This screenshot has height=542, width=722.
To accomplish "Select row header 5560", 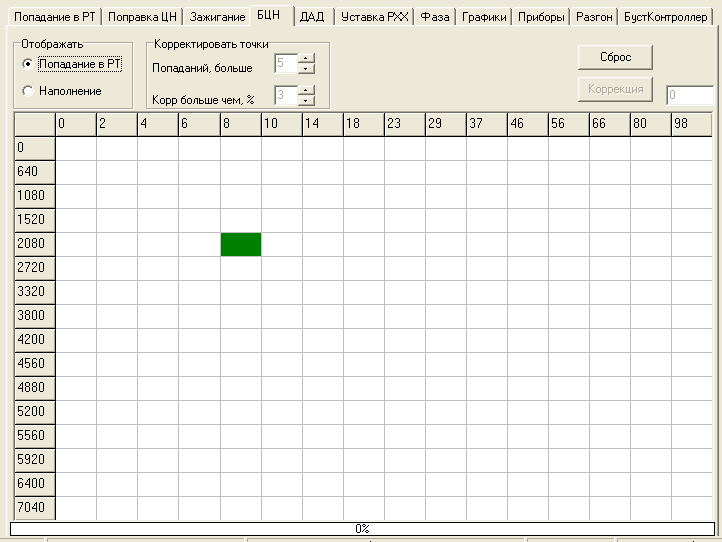I will point(35,436).
